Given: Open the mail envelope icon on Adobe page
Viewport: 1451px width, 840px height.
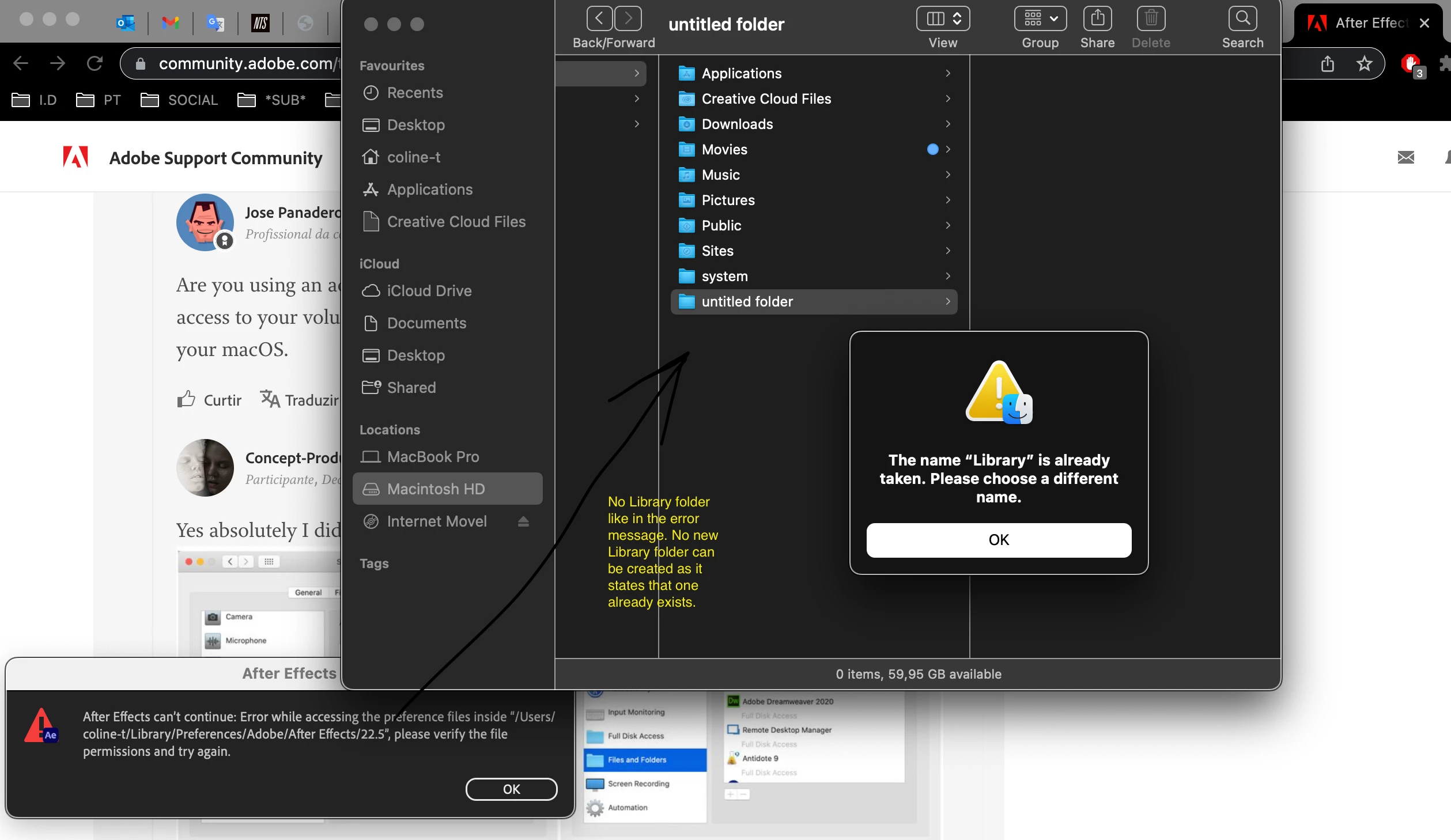Looking at the screenshot, I should tap(1405, 157).
